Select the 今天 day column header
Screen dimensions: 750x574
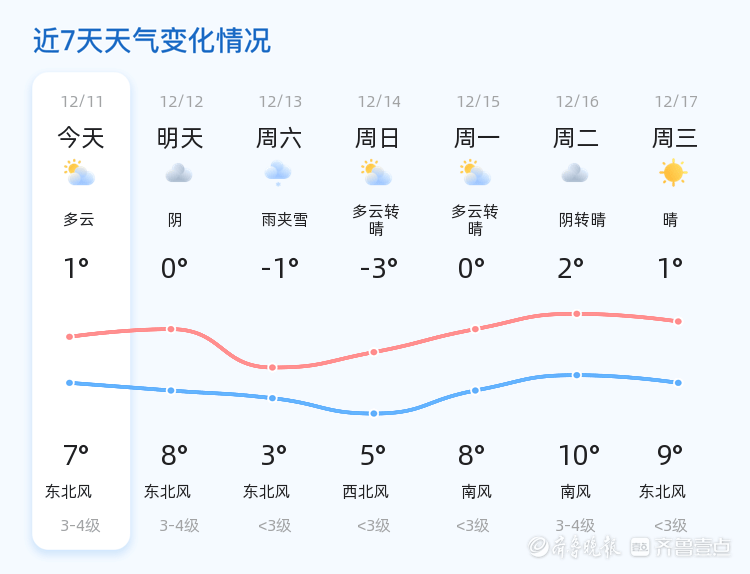(80, 138)
